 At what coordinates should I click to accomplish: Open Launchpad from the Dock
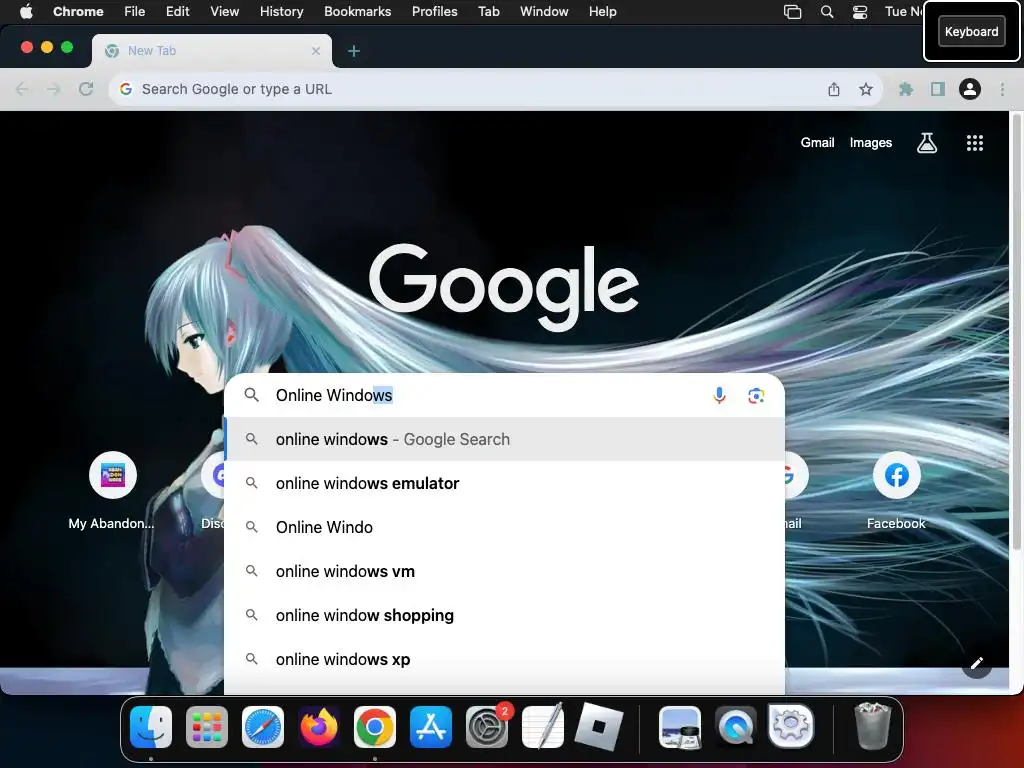coord(207,727)
